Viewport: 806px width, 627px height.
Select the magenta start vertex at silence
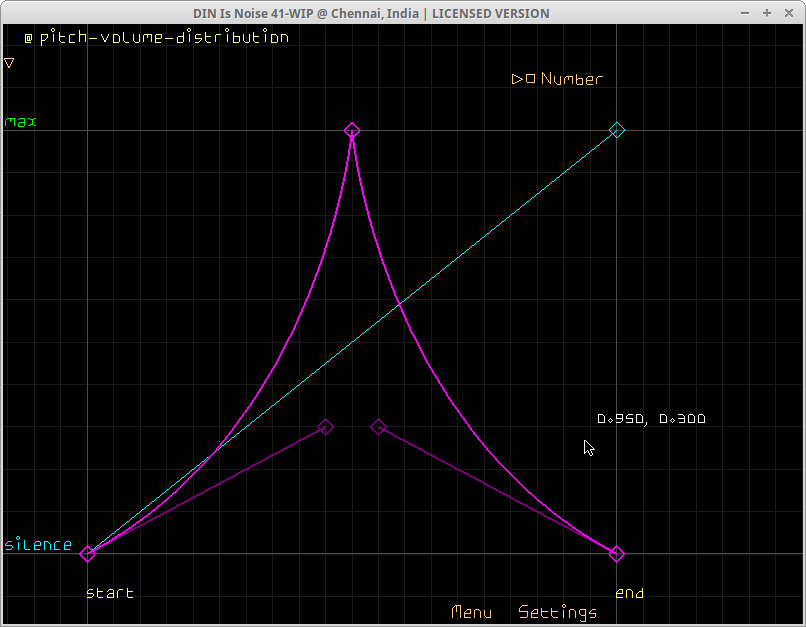coord(87,554)
